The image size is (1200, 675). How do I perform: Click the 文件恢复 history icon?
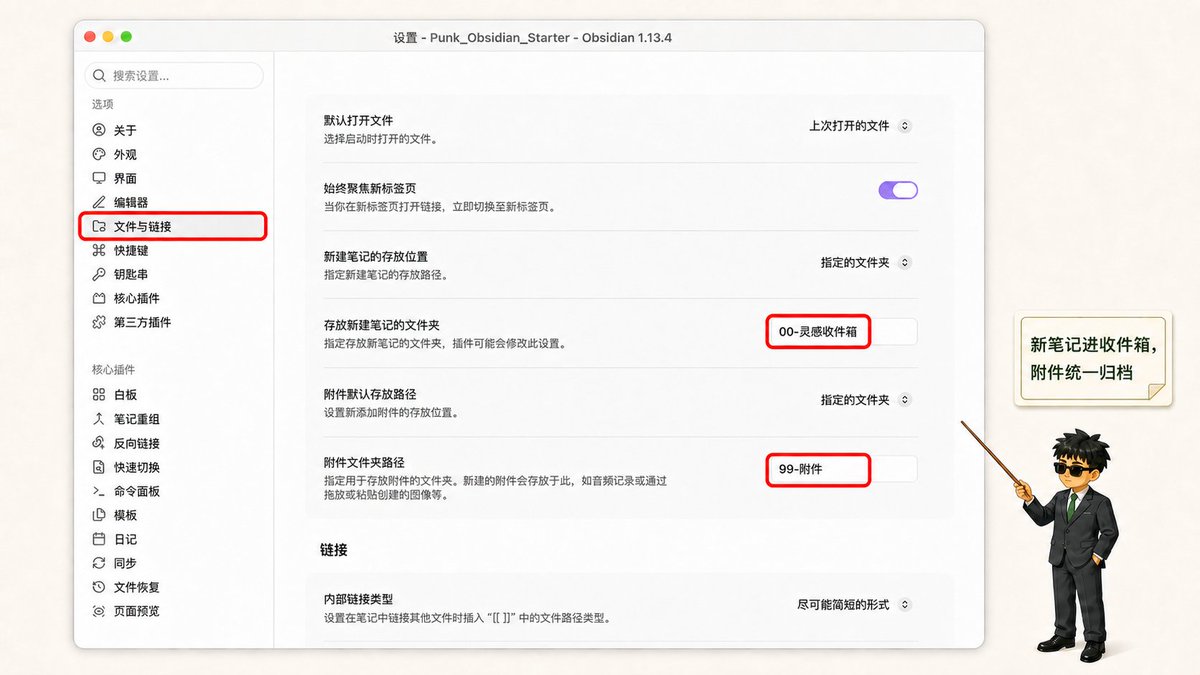[x=98, y=587]
